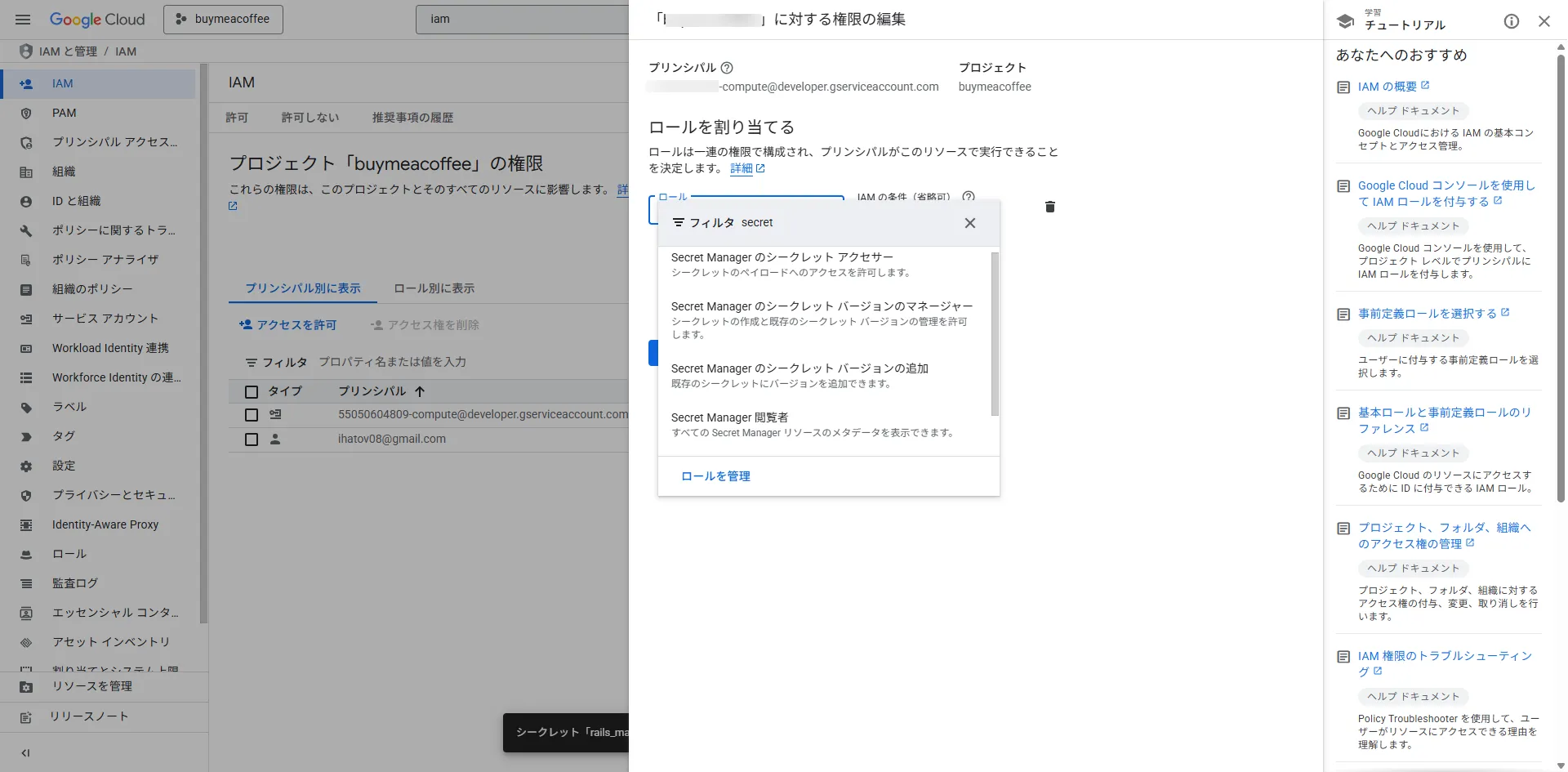The width and height of the screenshot is (1568, 772).
Task: Click the アクセスを削除 button
Action: (x=425, y=325)
